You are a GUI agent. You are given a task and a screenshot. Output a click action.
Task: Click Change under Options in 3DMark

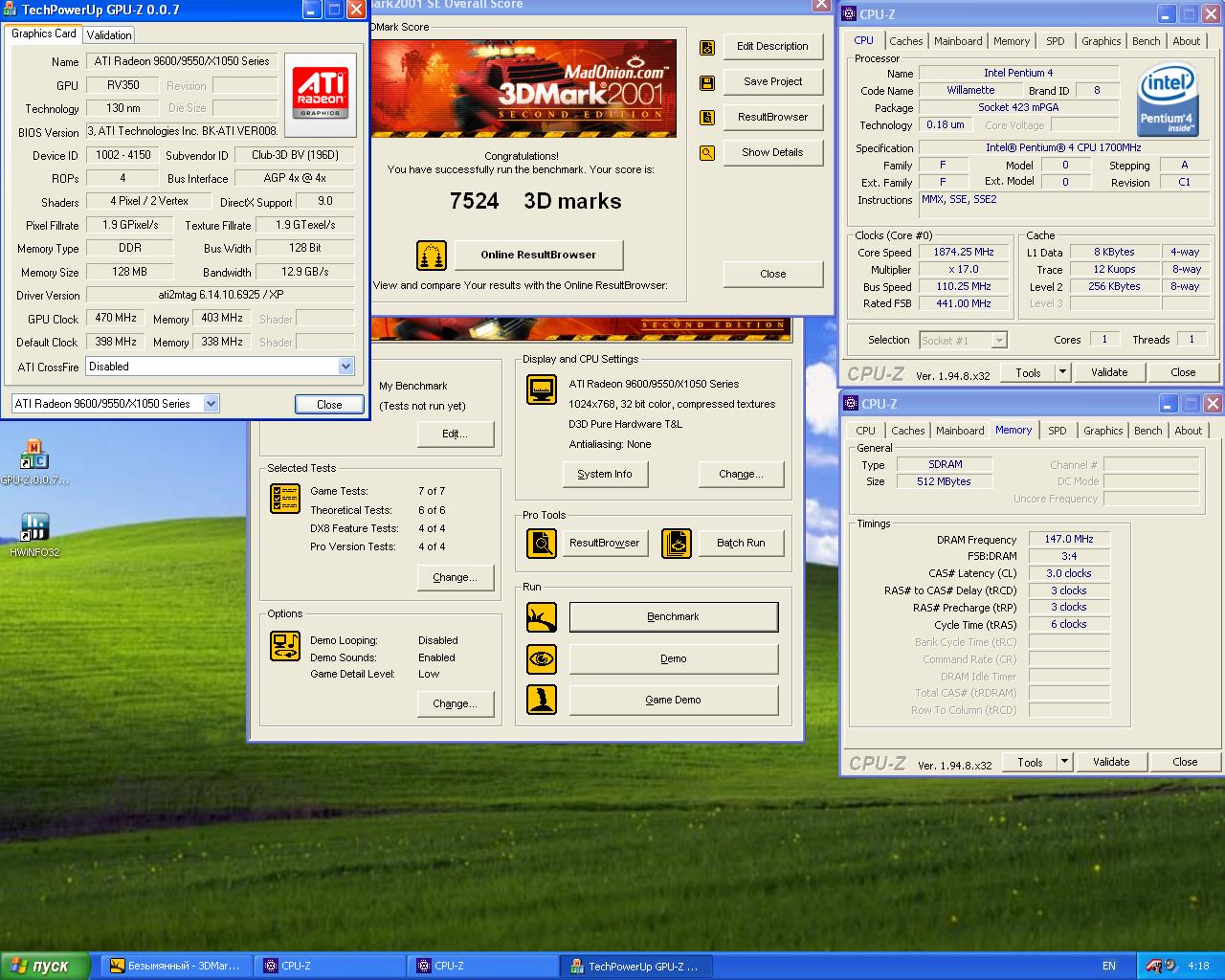pos(456,703)
